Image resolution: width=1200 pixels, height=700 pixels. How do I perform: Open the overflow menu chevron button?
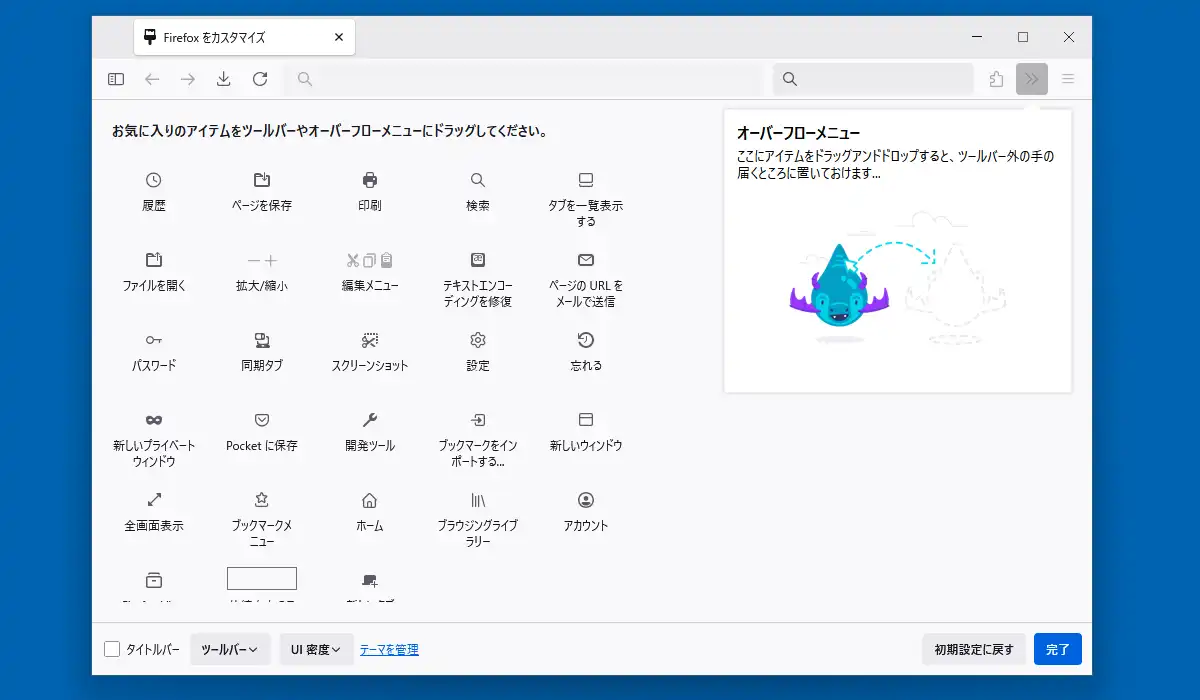click(x=1032, y=79)
